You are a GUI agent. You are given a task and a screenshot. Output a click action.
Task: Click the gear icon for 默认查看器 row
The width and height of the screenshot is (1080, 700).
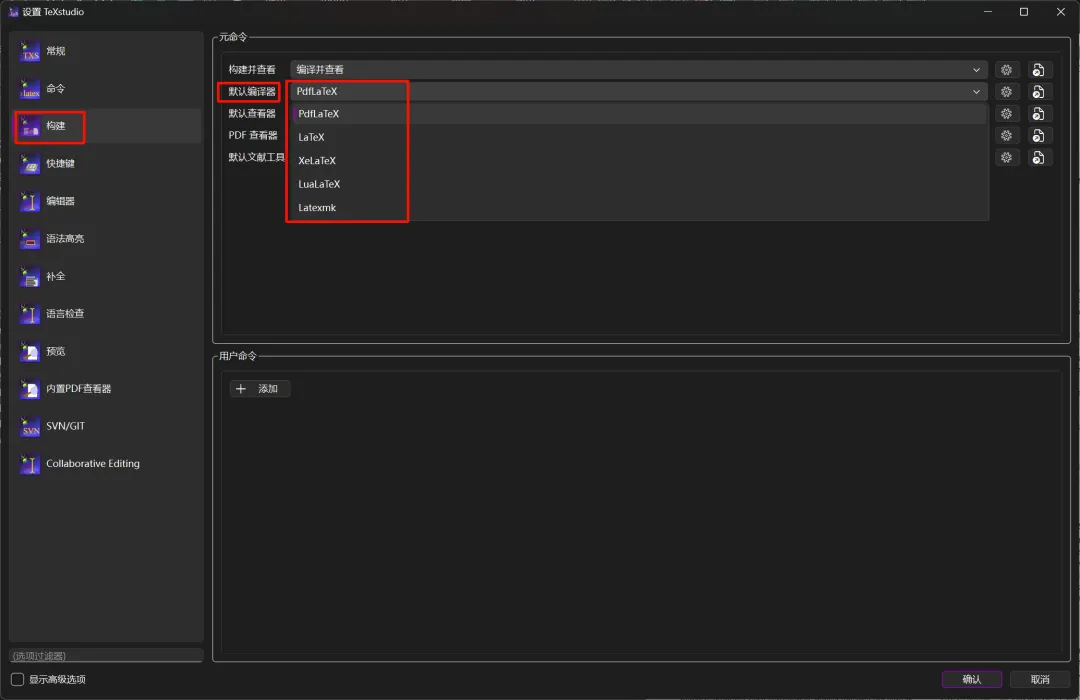point(1006,114)
